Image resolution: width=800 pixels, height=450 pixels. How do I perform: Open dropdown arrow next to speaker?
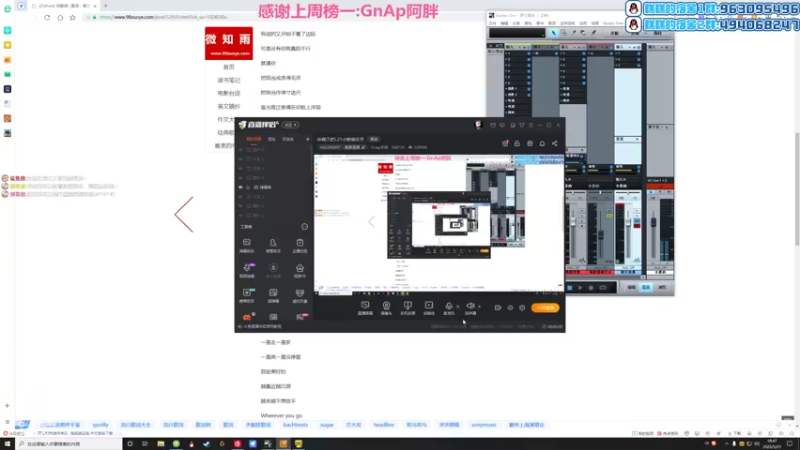479,307
